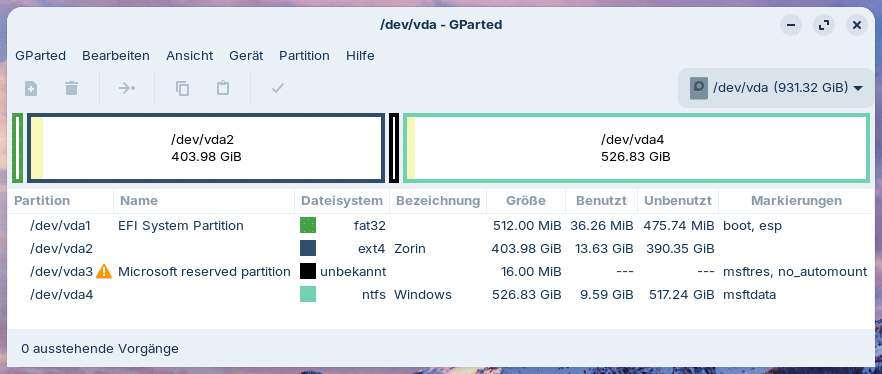
Task: Click the 475.74 MiB unused value
Action: 680,226
